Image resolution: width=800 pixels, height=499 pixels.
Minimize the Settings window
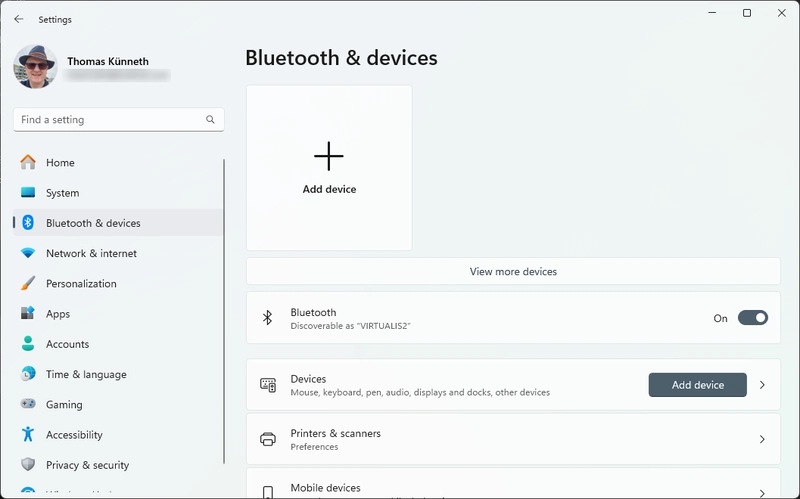pos(712,13)
